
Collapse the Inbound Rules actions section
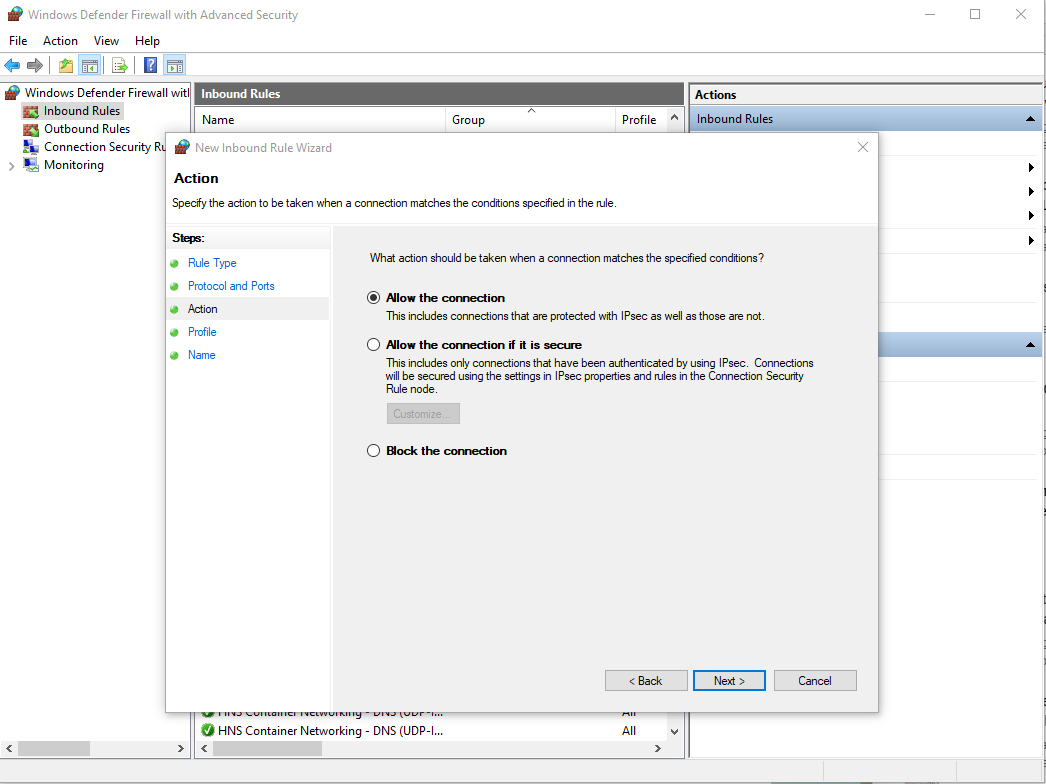coord(1030,119)
